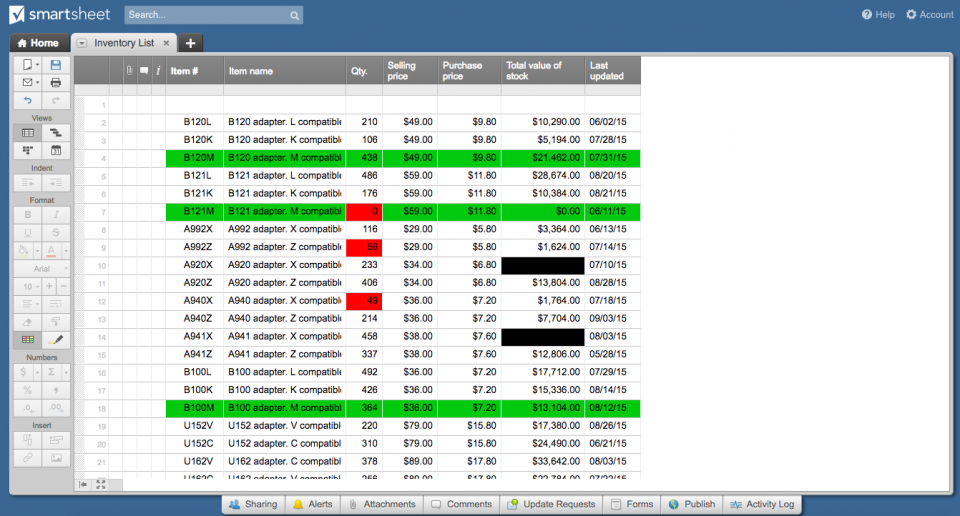Toggle Bold formatting
This screenshot has height=516, width=960.
coord(28,214)
